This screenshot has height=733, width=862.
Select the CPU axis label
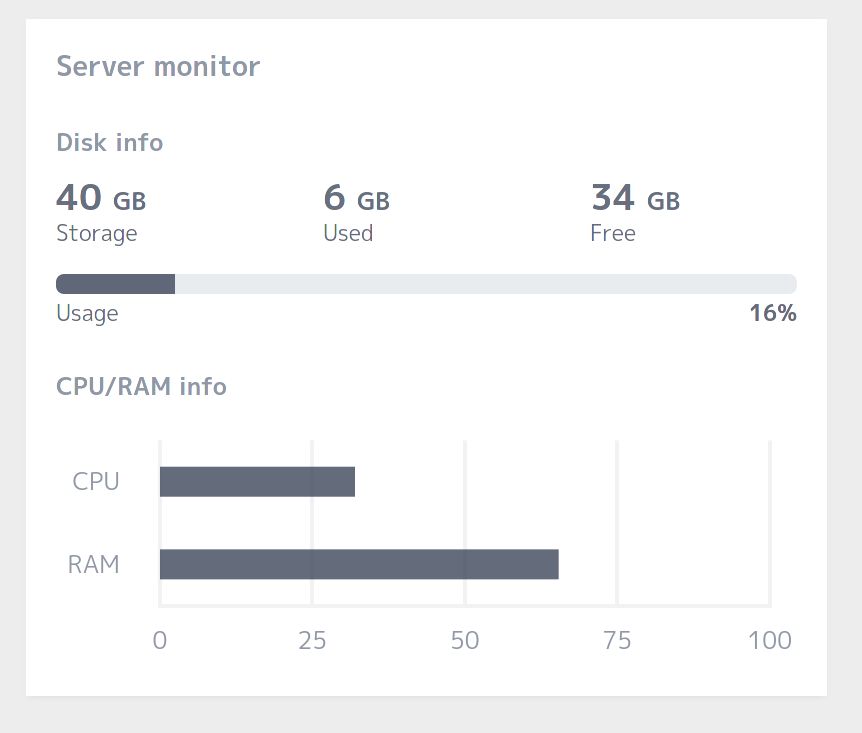point(96,482)
